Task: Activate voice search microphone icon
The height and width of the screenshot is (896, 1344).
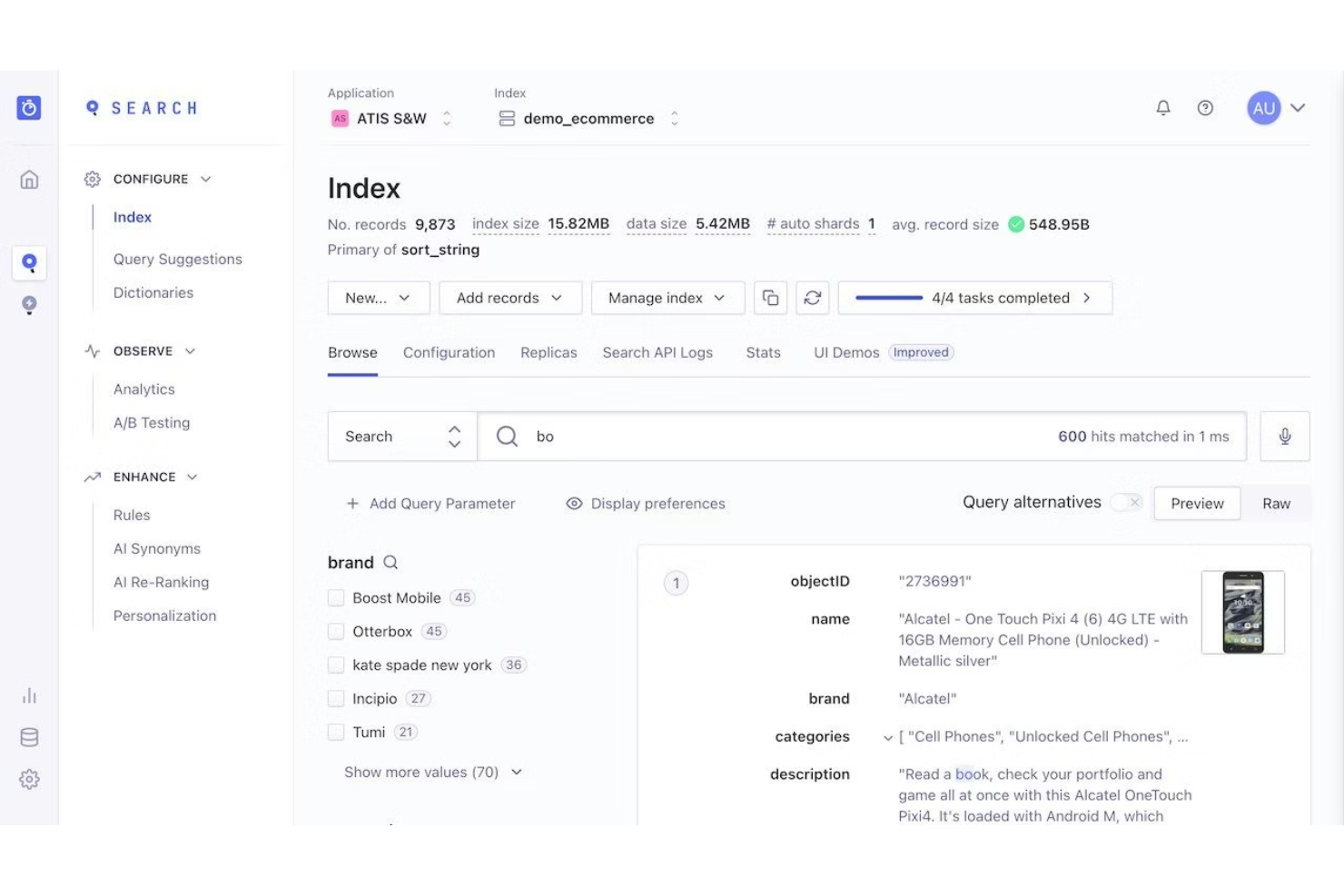Action: point(1284,436)
